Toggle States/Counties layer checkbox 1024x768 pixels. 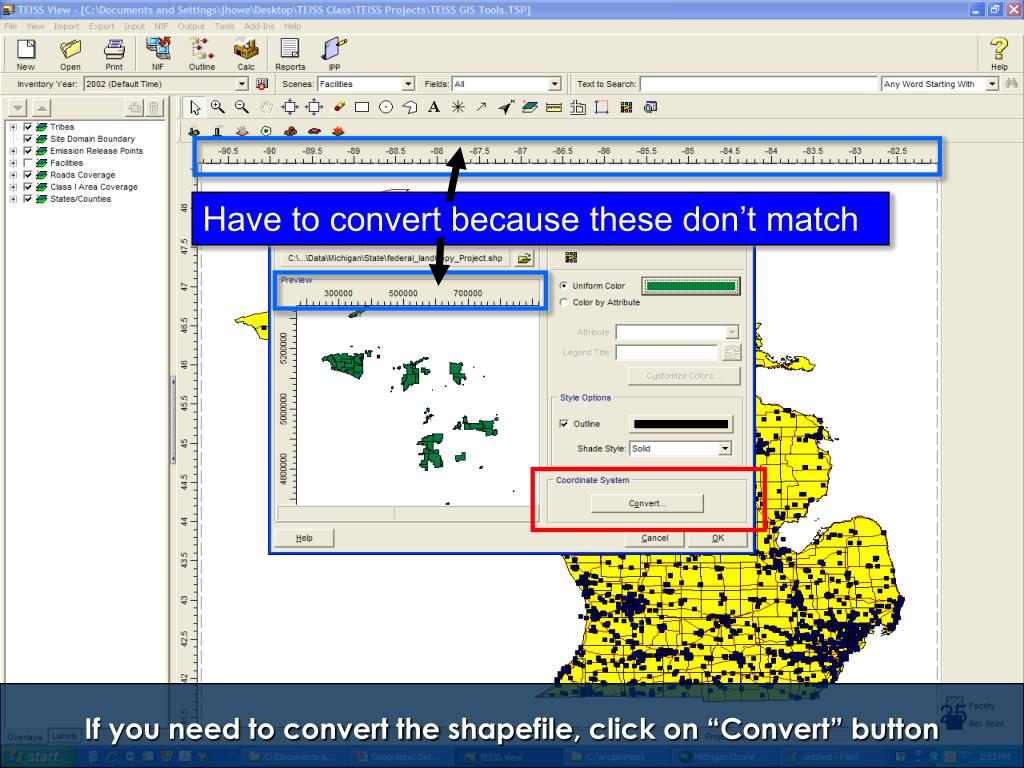[x=27, y=199]
